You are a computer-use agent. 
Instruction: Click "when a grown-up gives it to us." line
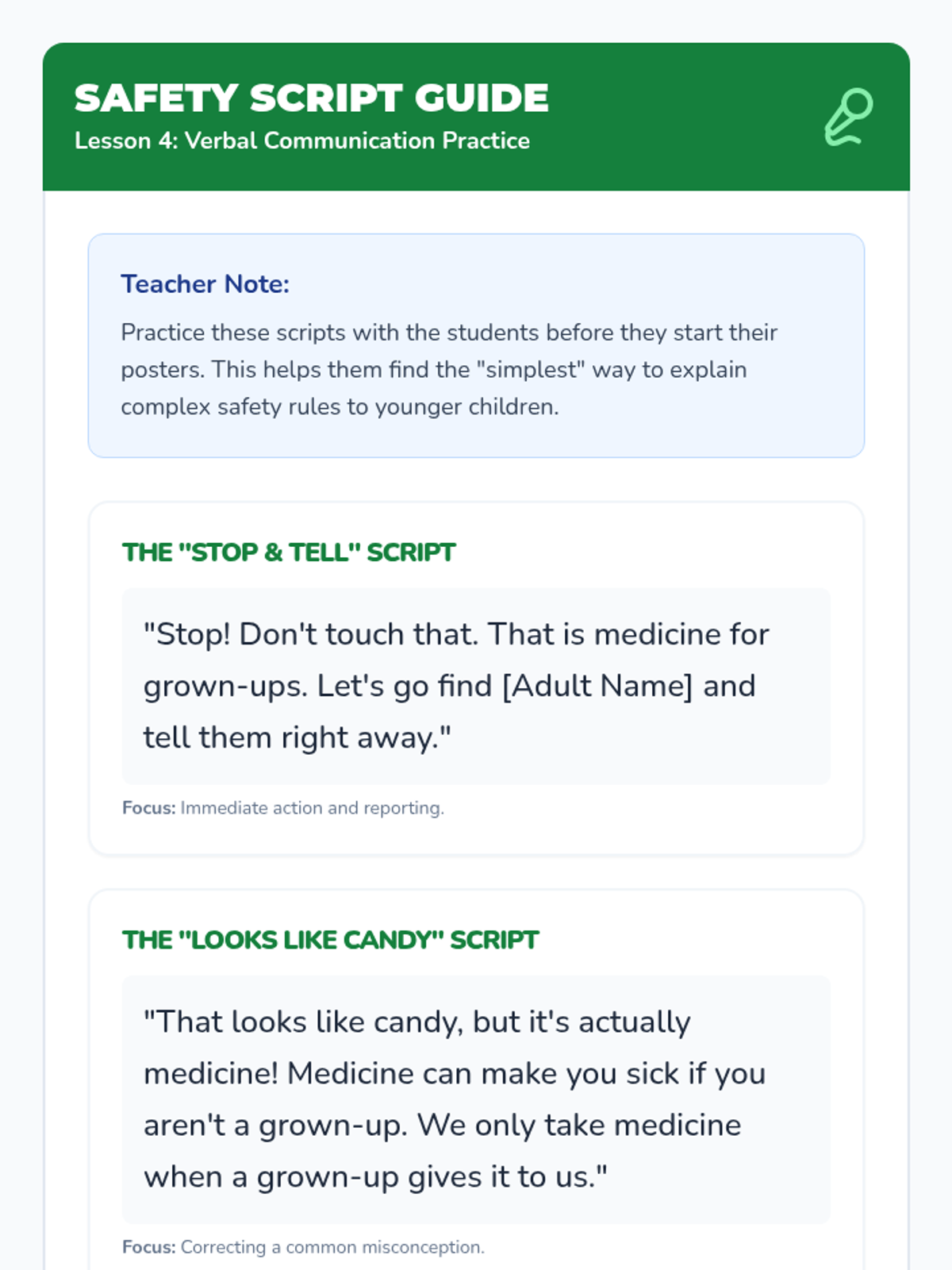point(374,1176)
